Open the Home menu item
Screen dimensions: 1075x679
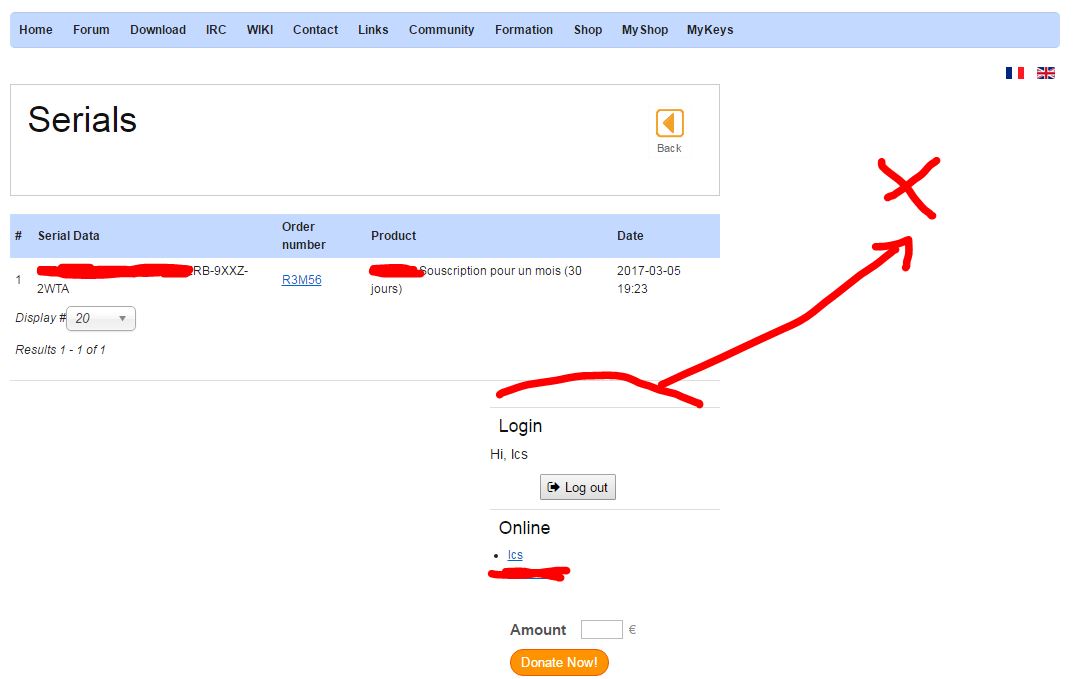click(36, 29)
